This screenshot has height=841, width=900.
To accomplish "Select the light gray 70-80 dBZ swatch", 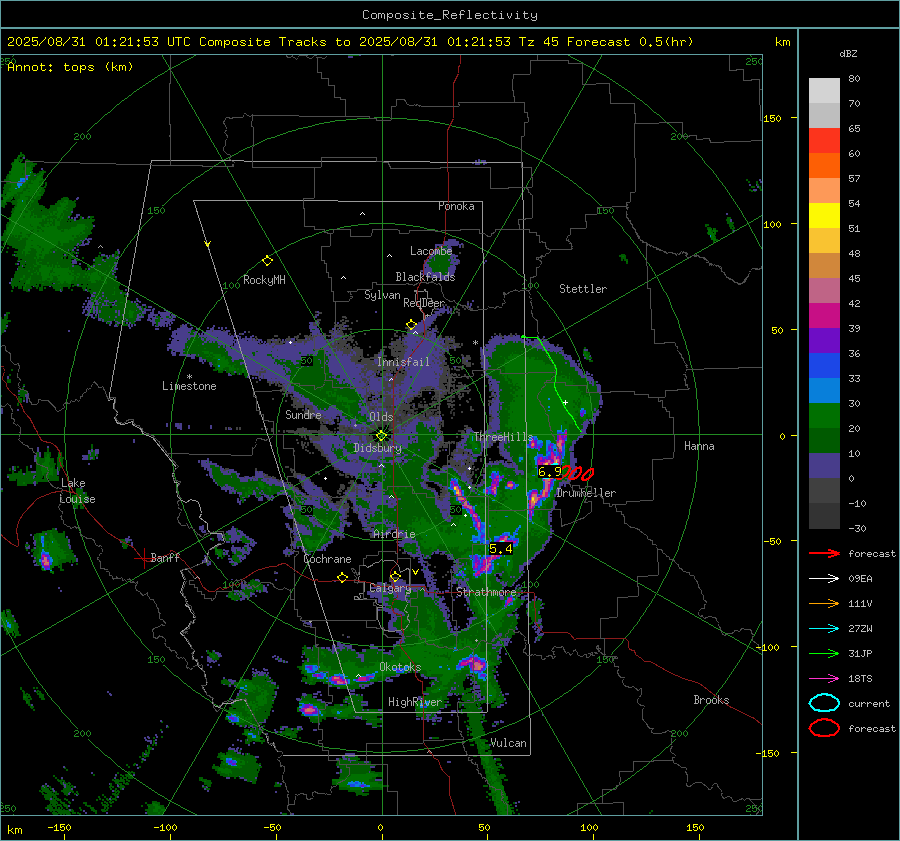I will (824, 91).
